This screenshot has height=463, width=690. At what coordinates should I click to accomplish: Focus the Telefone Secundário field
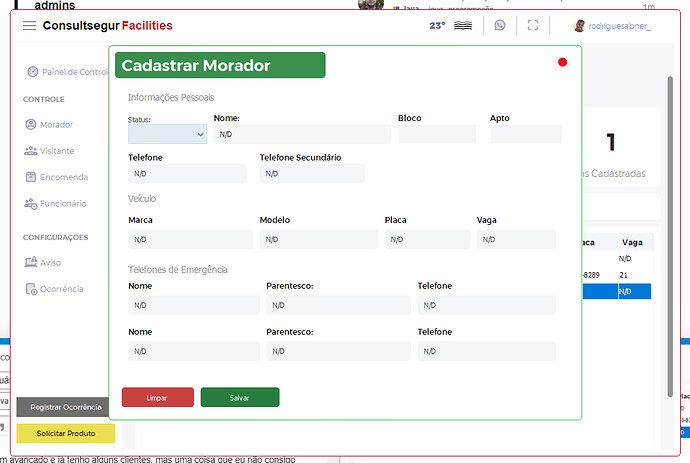(x=312, y=173)
